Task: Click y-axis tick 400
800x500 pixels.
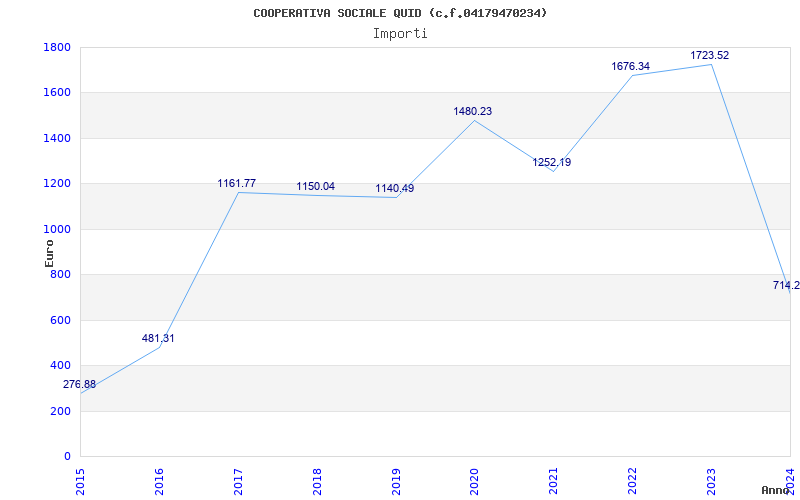Action: coord(60,366)
